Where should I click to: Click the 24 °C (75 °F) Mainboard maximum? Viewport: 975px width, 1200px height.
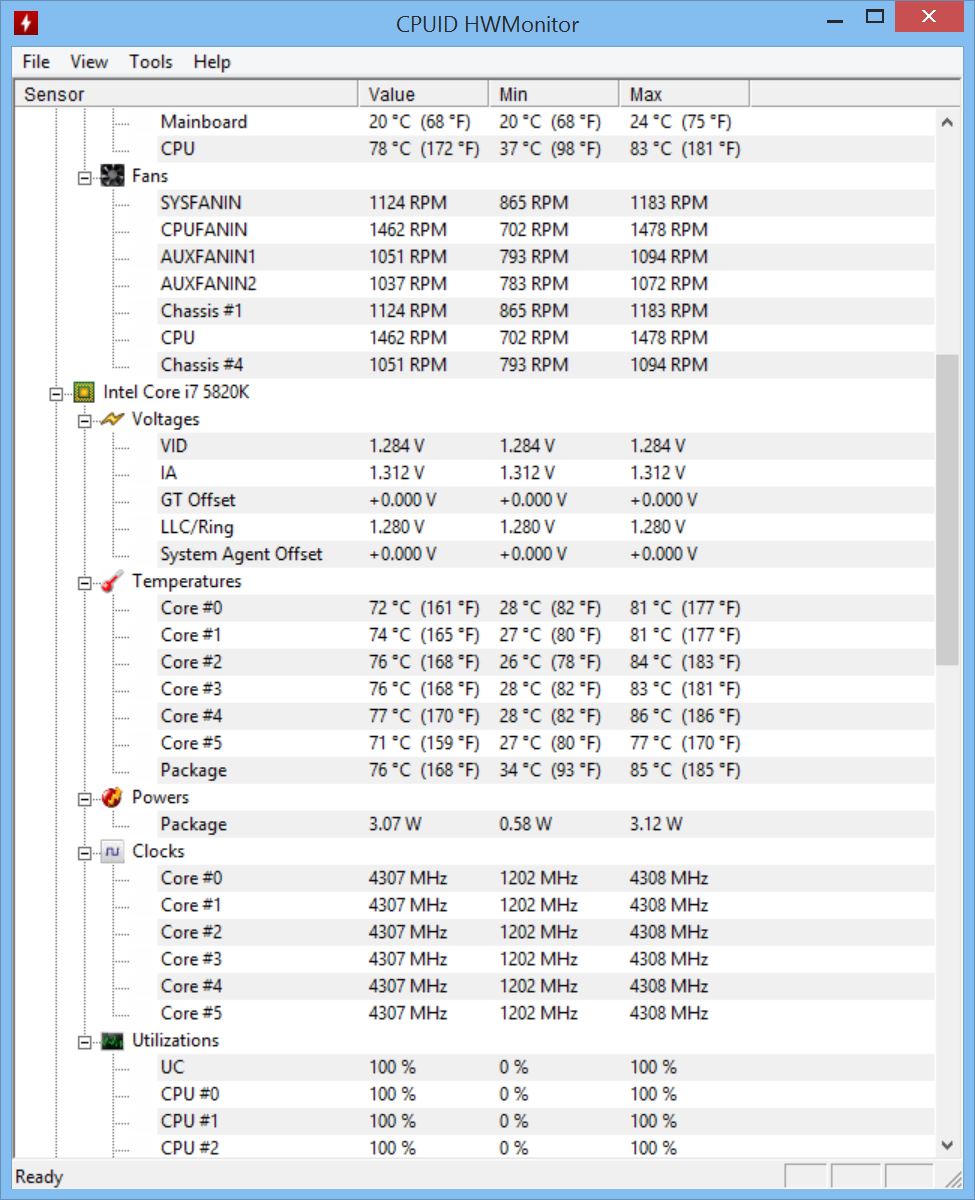coord(680,122)
